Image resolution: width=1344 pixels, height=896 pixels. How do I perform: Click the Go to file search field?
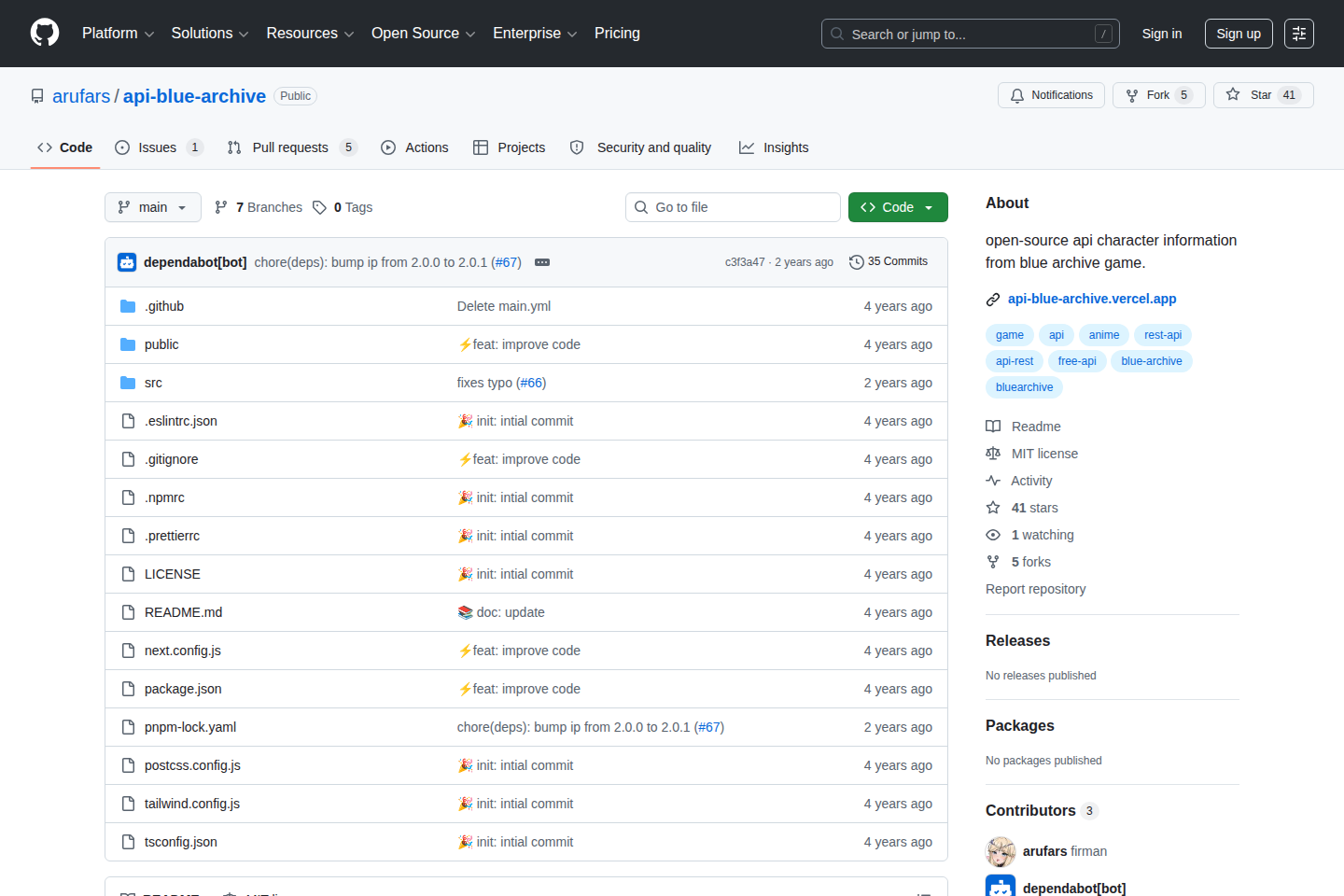pyautogui.click(x=733, y=206)
